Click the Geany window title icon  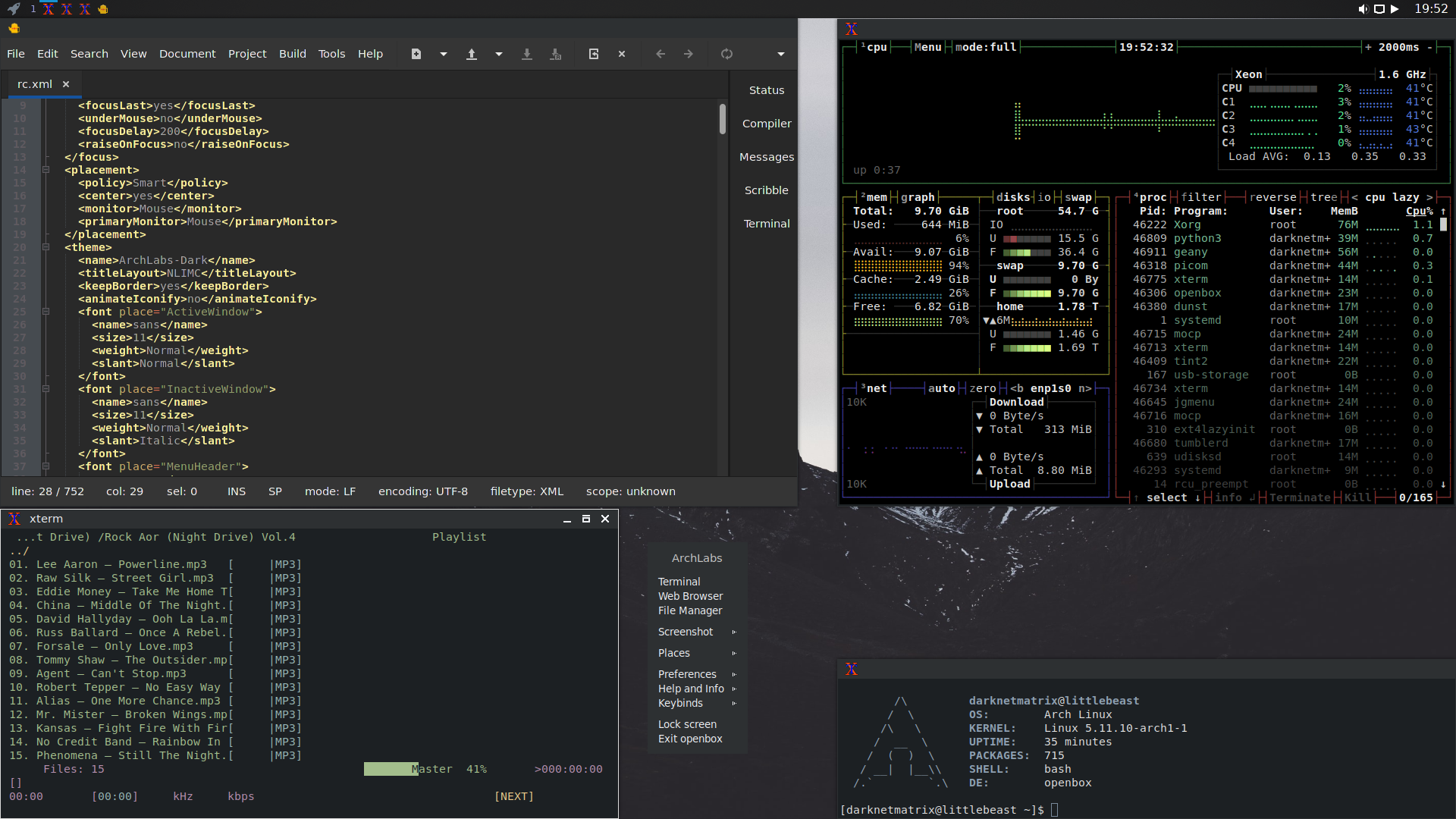(14, 29)
